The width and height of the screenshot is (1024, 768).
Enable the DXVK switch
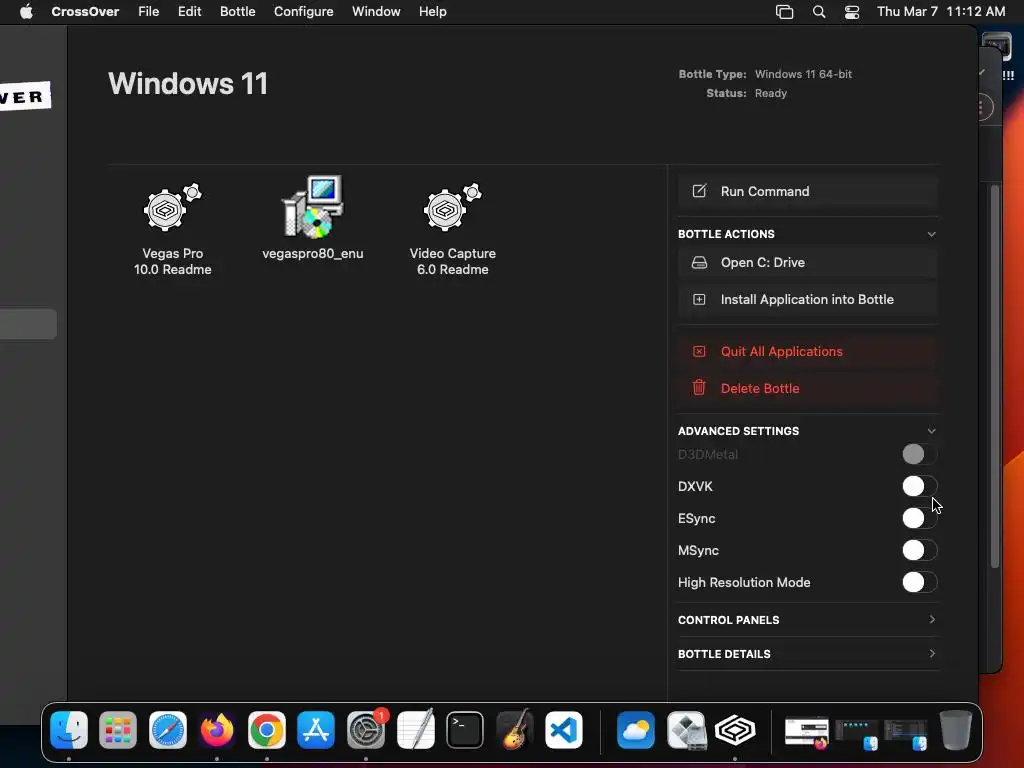tap(920, 486)
